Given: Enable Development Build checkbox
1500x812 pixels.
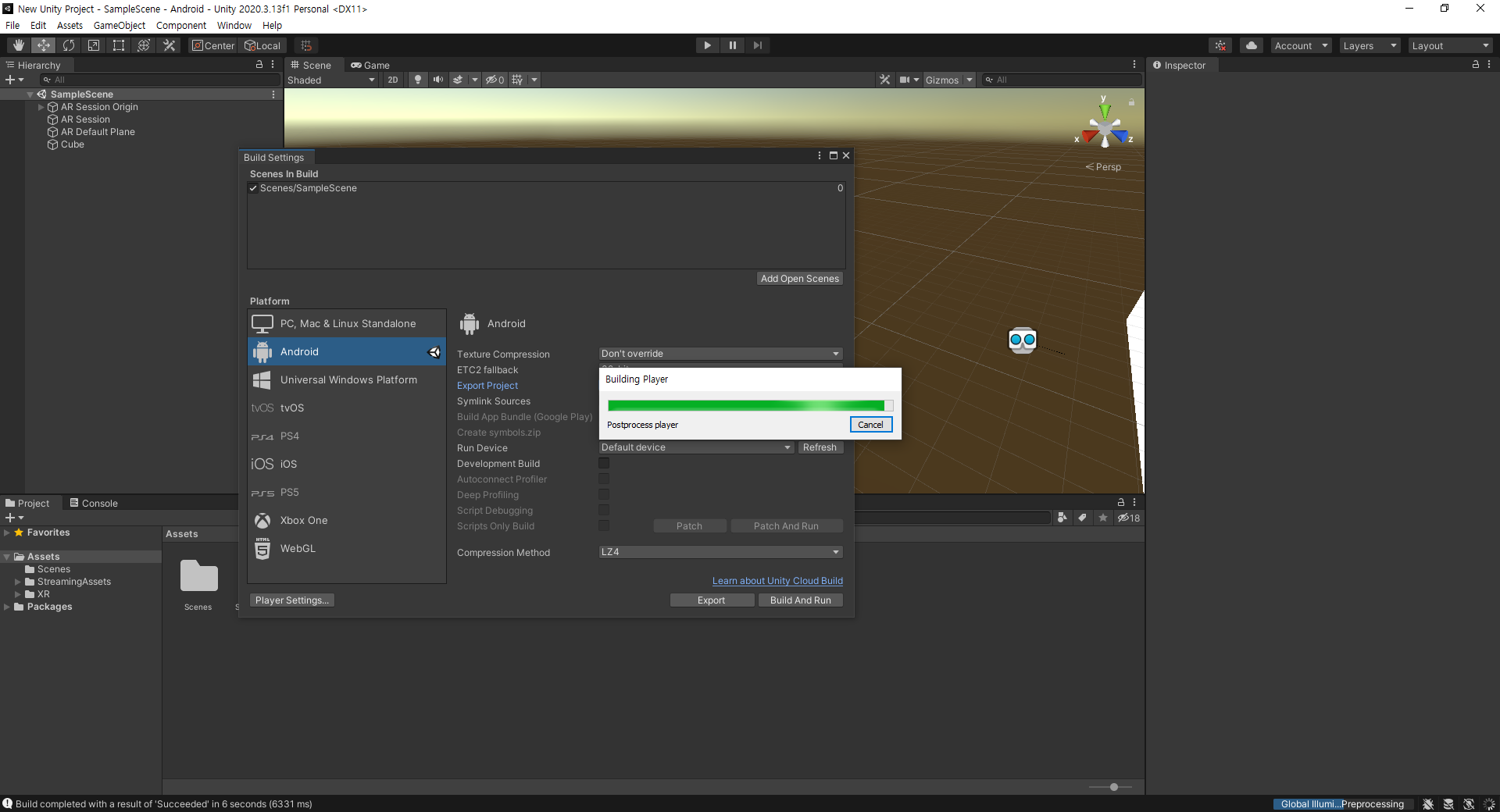Looking at the screenshot, I should [x=604, y=464].
